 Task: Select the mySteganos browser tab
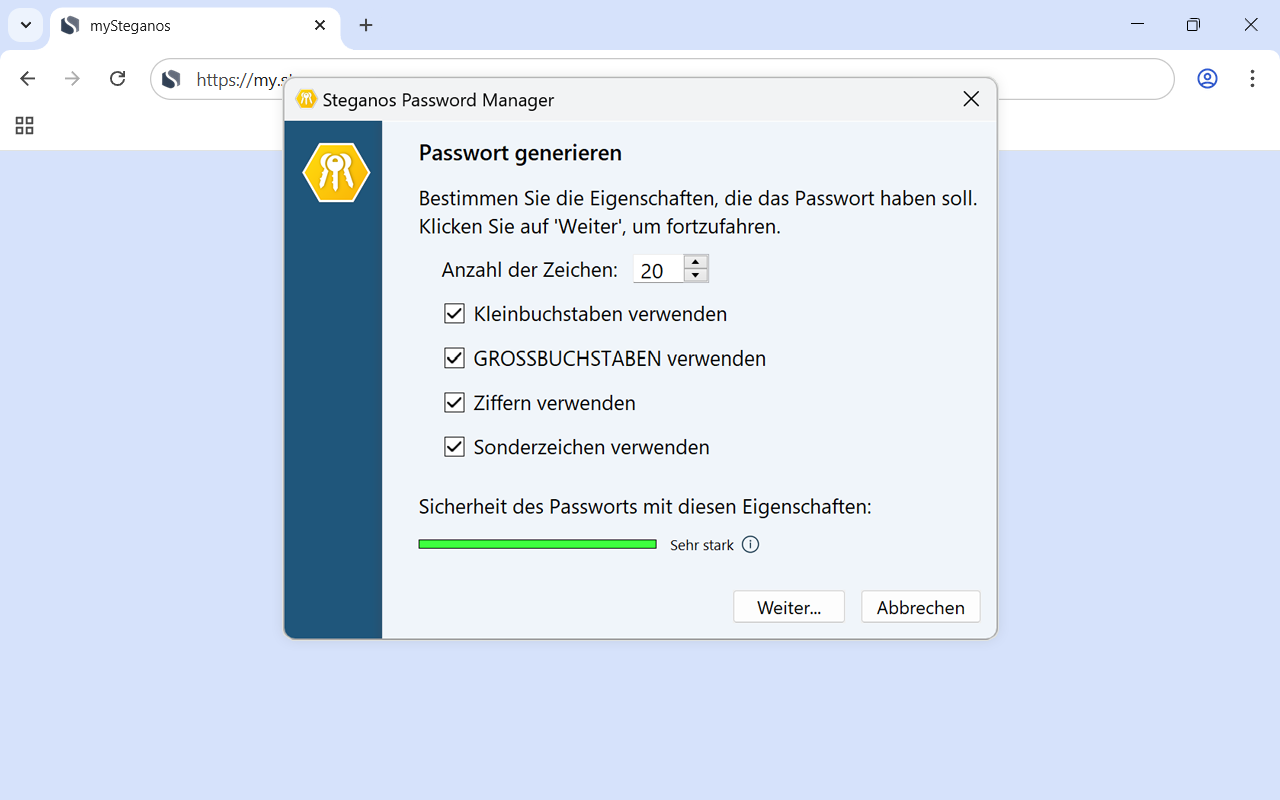click(190, 26)
